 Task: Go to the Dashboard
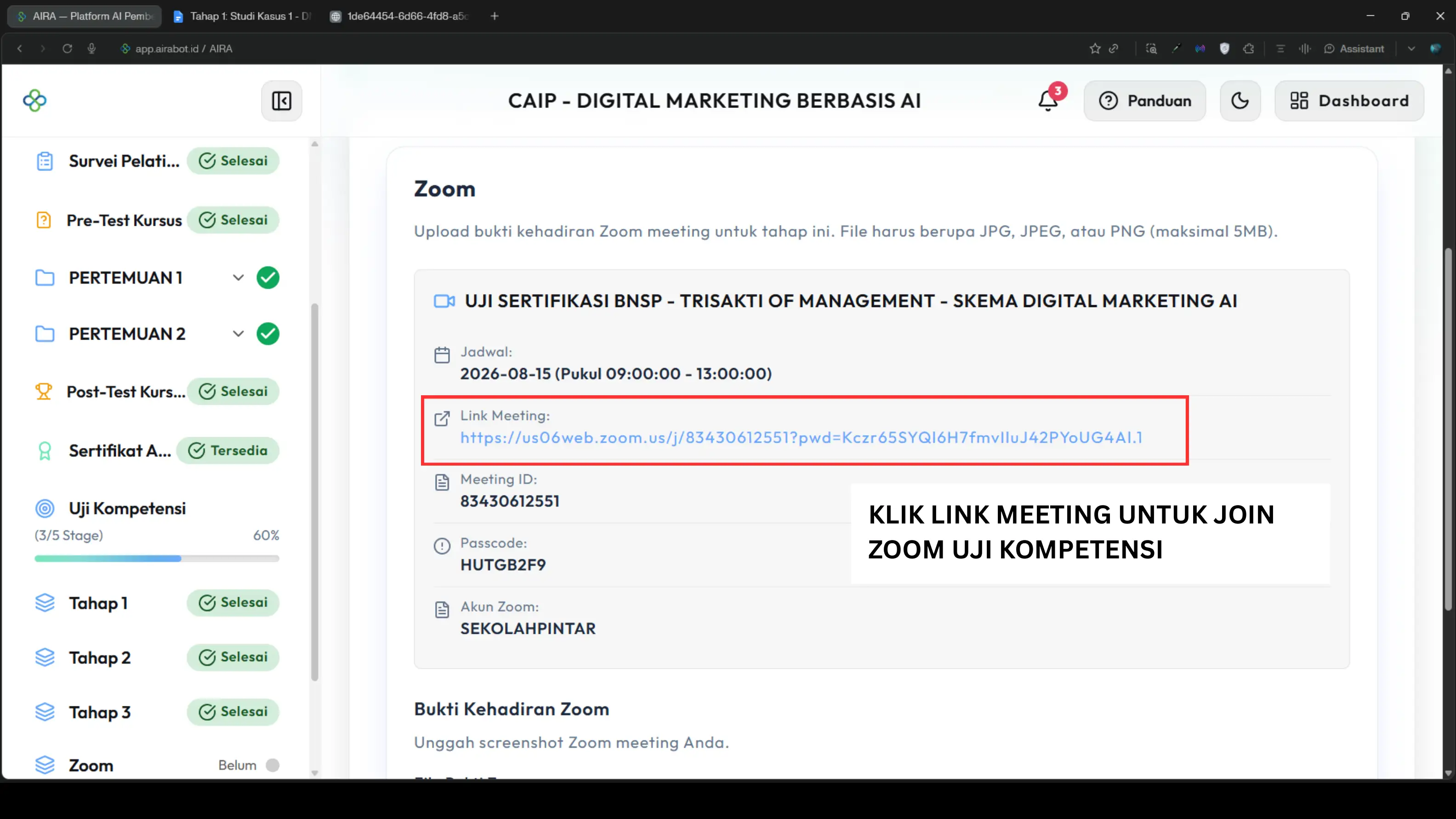[x=1349, y=101]
